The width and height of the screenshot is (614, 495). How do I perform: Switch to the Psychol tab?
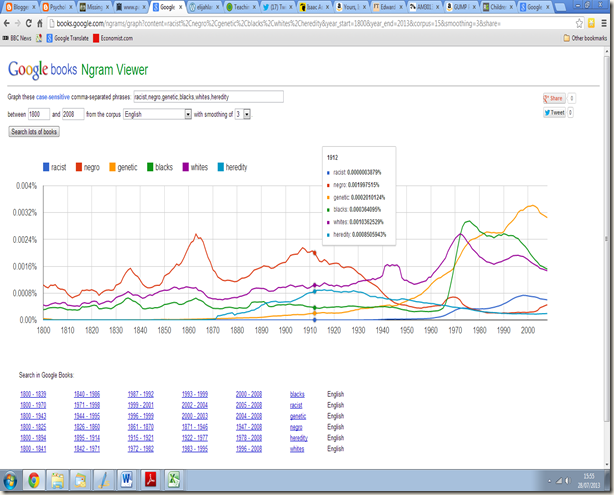57,7
